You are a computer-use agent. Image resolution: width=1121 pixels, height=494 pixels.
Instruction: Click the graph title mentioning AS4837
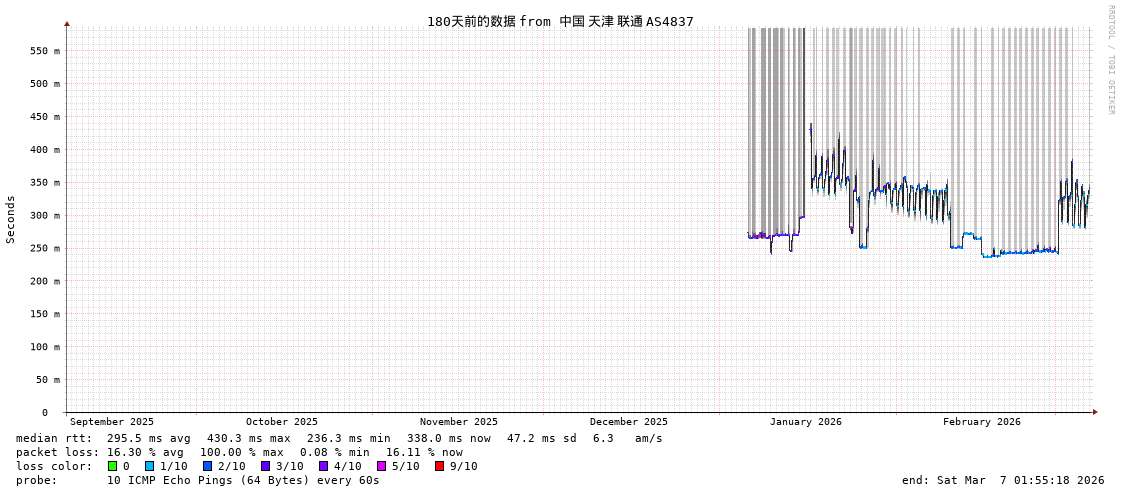point(560,21)
